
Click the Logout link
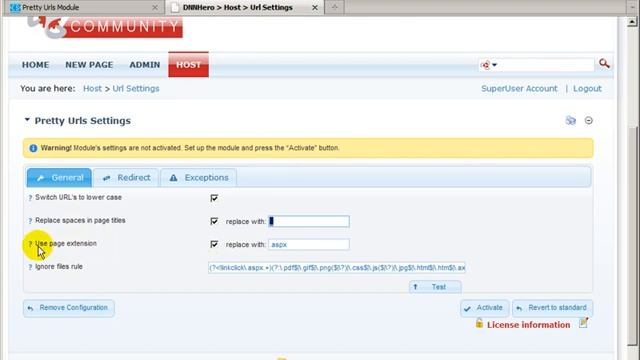pos(587,89)
